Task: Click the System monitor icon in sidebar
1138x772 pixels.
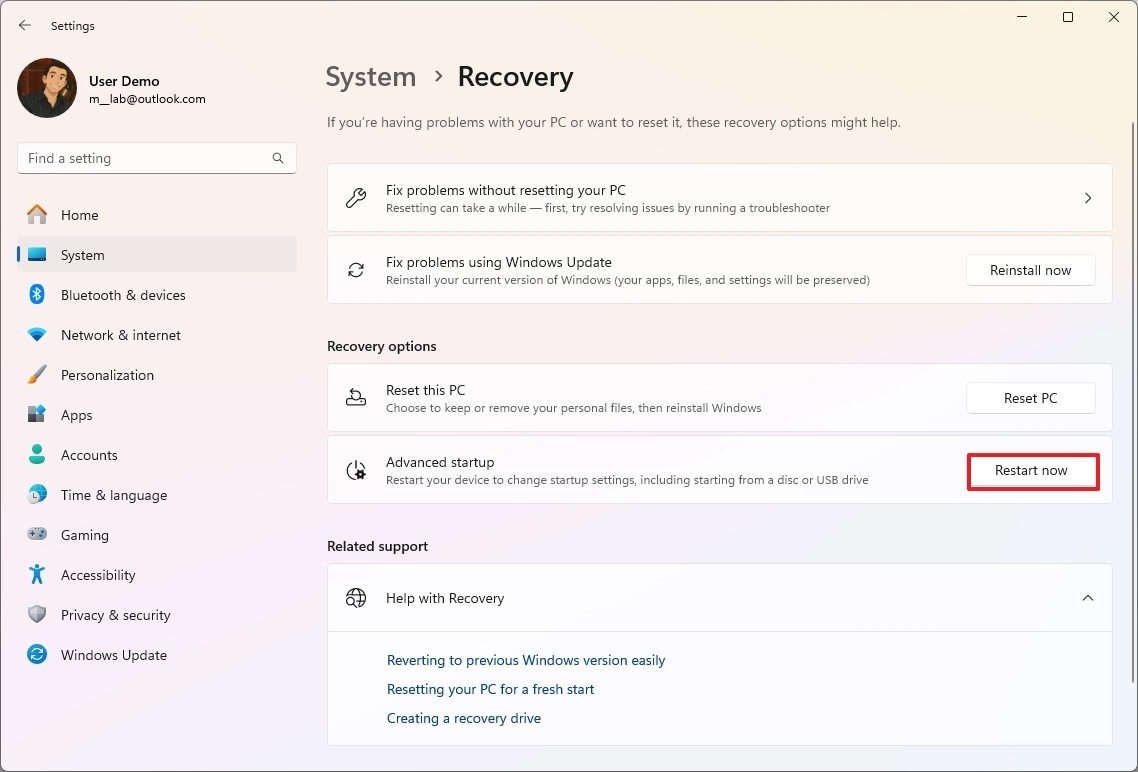Action: tap(37, 255)
